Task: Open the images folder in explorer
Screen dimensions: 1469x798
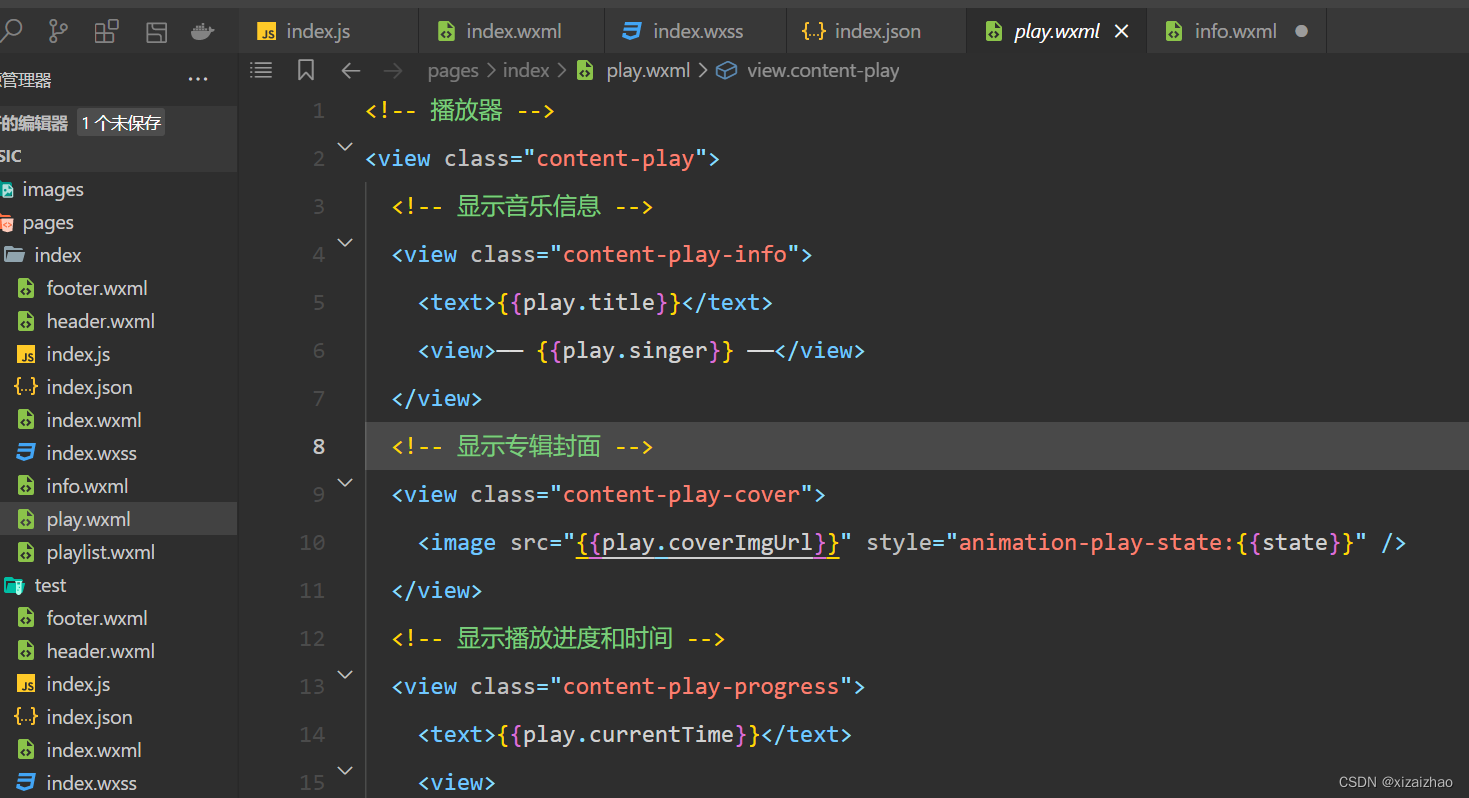Action: pyautogui.click(x=118, y=189)
